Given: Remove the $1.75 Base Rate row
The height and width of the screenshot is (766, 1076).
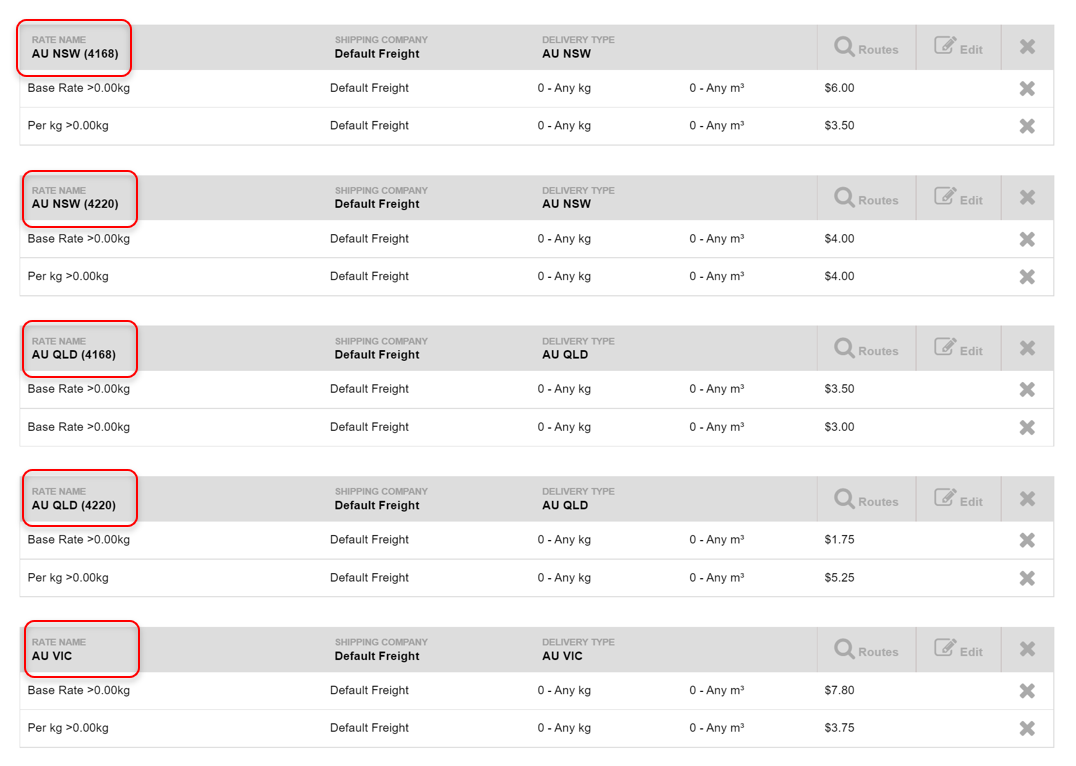Looking at the screenshot, I should click(1027, 541).
